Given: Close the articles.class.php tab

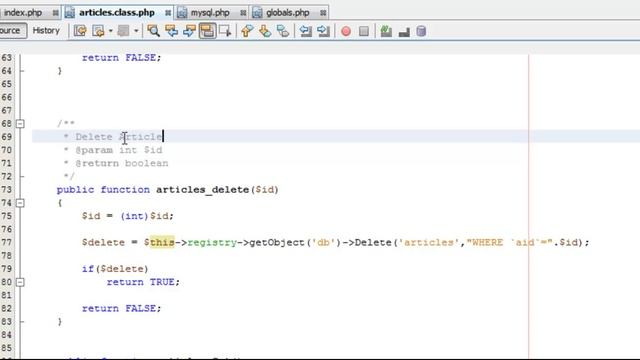Looking at the screenshot, I should (x=168, y=13).
